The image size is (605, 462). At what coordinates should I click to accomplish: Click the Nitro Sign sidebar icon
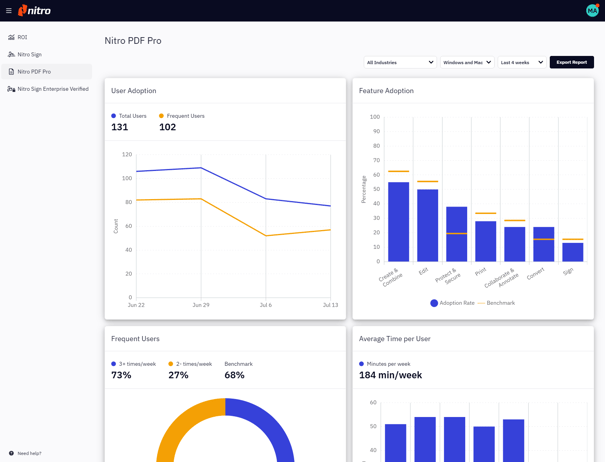pyautogui.click(x=11, y=55)
